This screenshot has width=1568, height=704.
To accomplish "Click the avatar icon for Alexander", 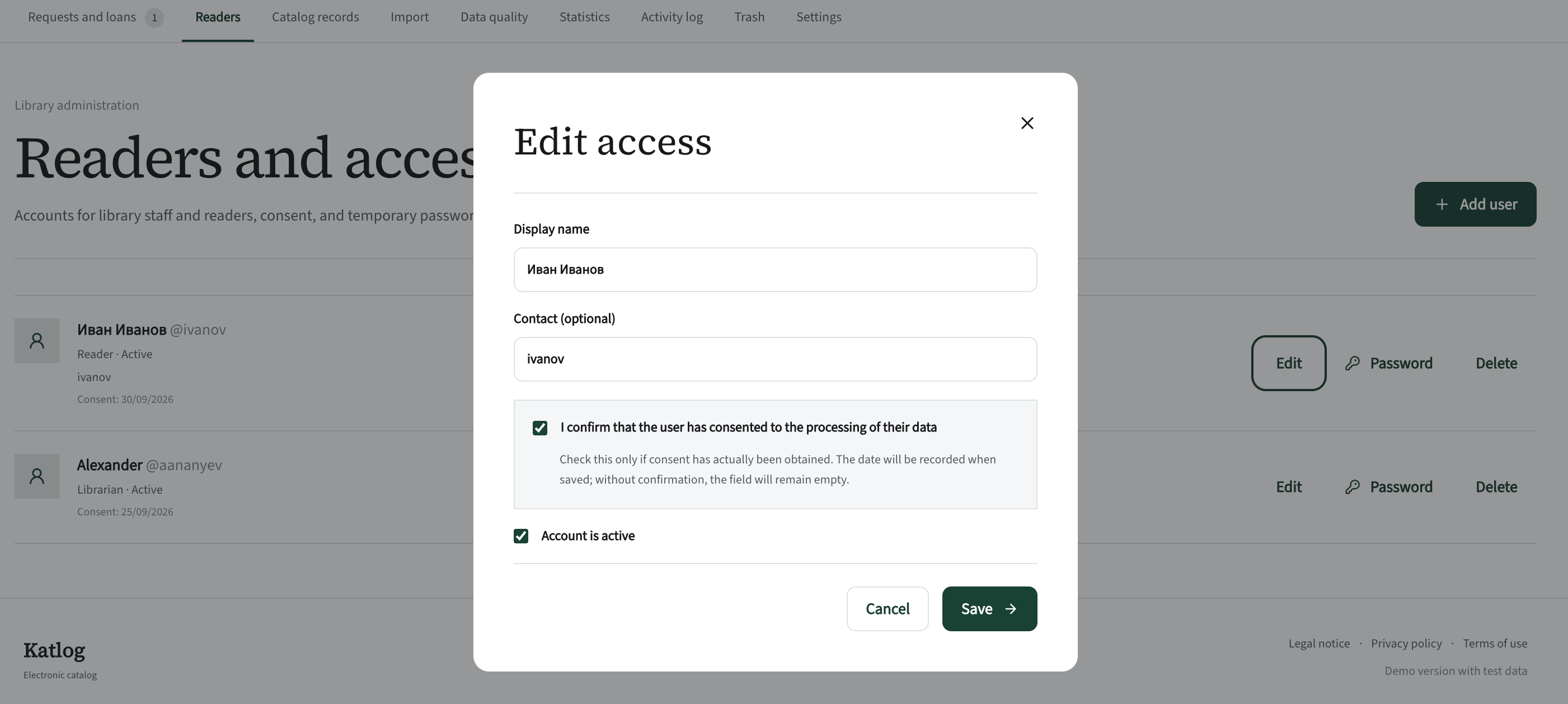I will click(37, 476).
